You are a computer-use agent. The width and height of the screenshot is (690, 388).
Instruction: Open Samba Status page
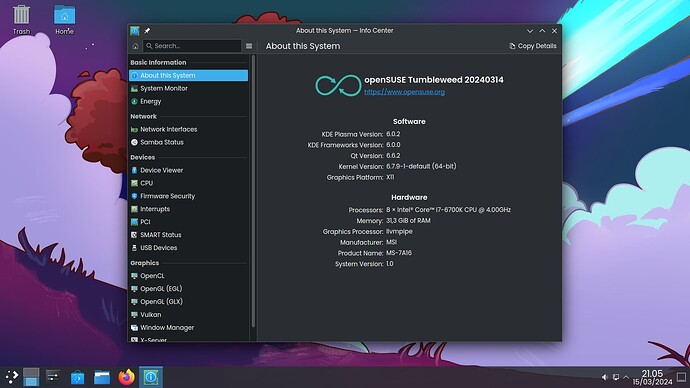point(188,142)
